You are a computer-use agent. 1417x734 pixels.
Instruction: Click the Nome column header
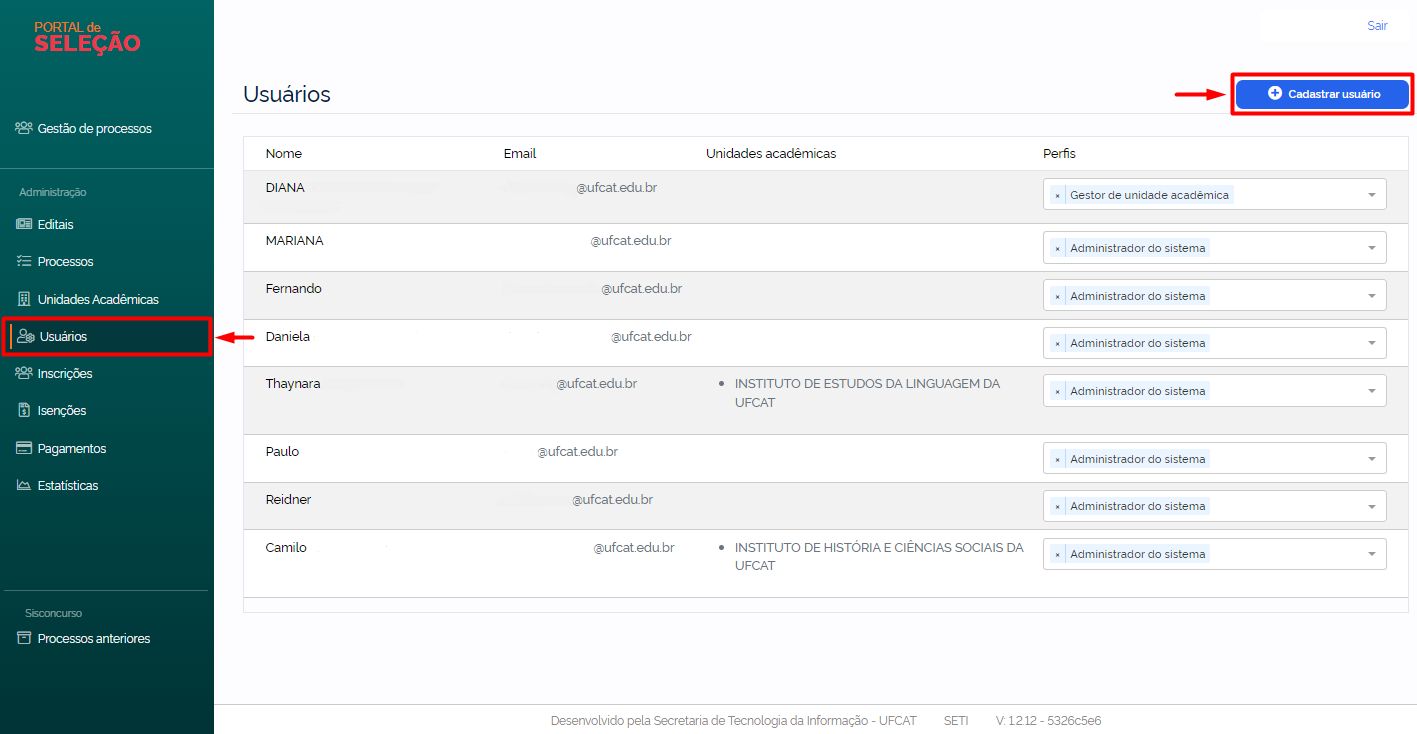pyautogui.click(x=284, y=154)
